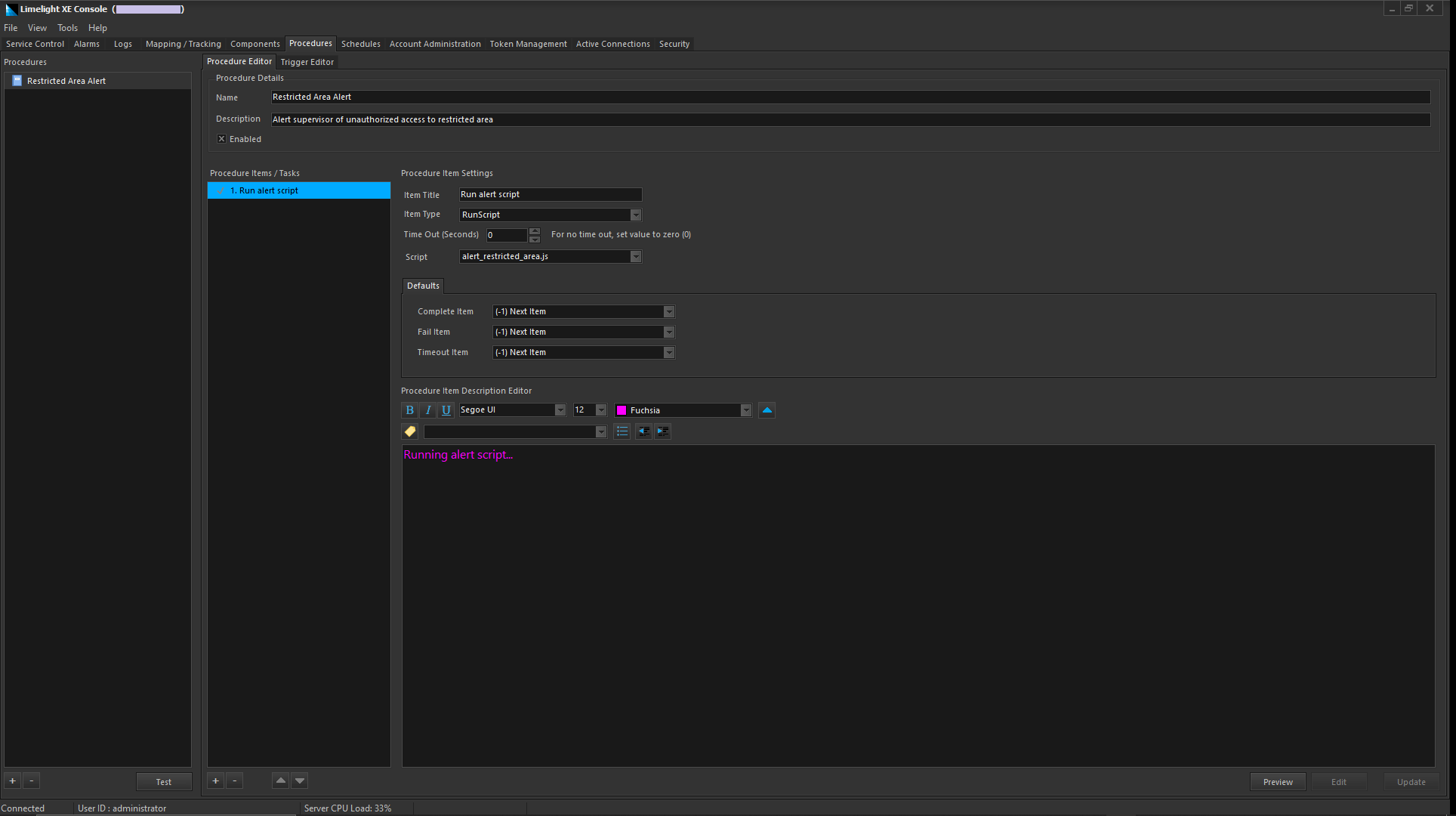The image size is (1456, 816).
Task: Open the Fuchsia color dropdown
Action: (746, 410)
